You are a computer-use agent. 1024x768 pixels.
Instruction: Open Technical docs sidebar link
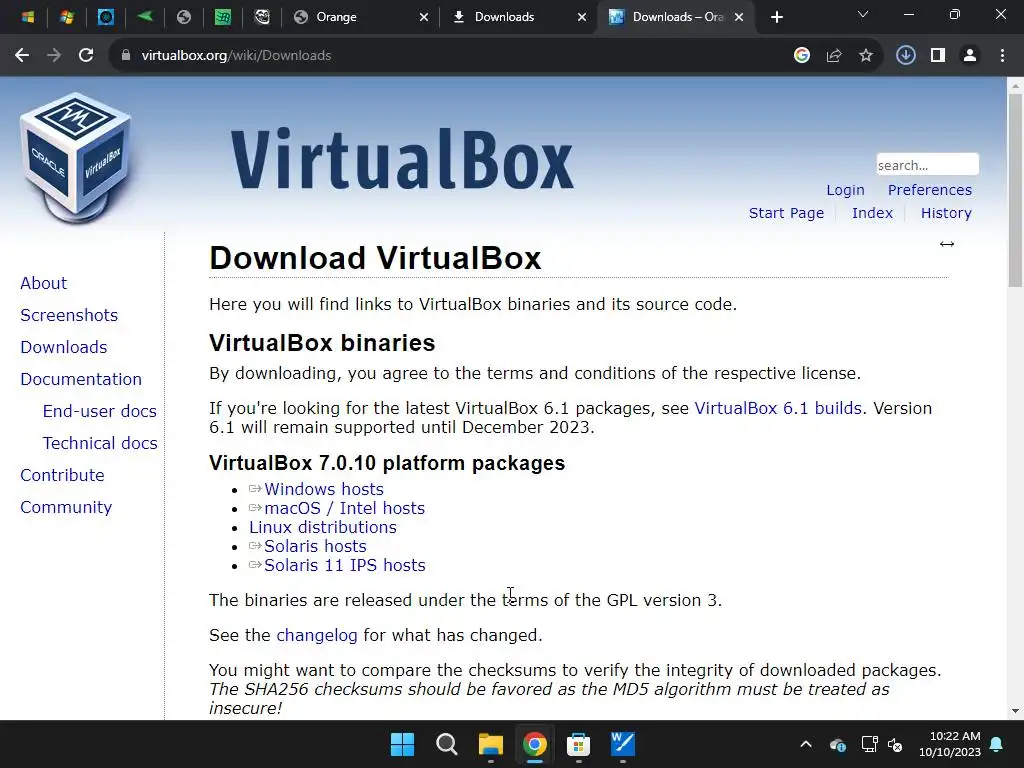click(x=100, y=443)
